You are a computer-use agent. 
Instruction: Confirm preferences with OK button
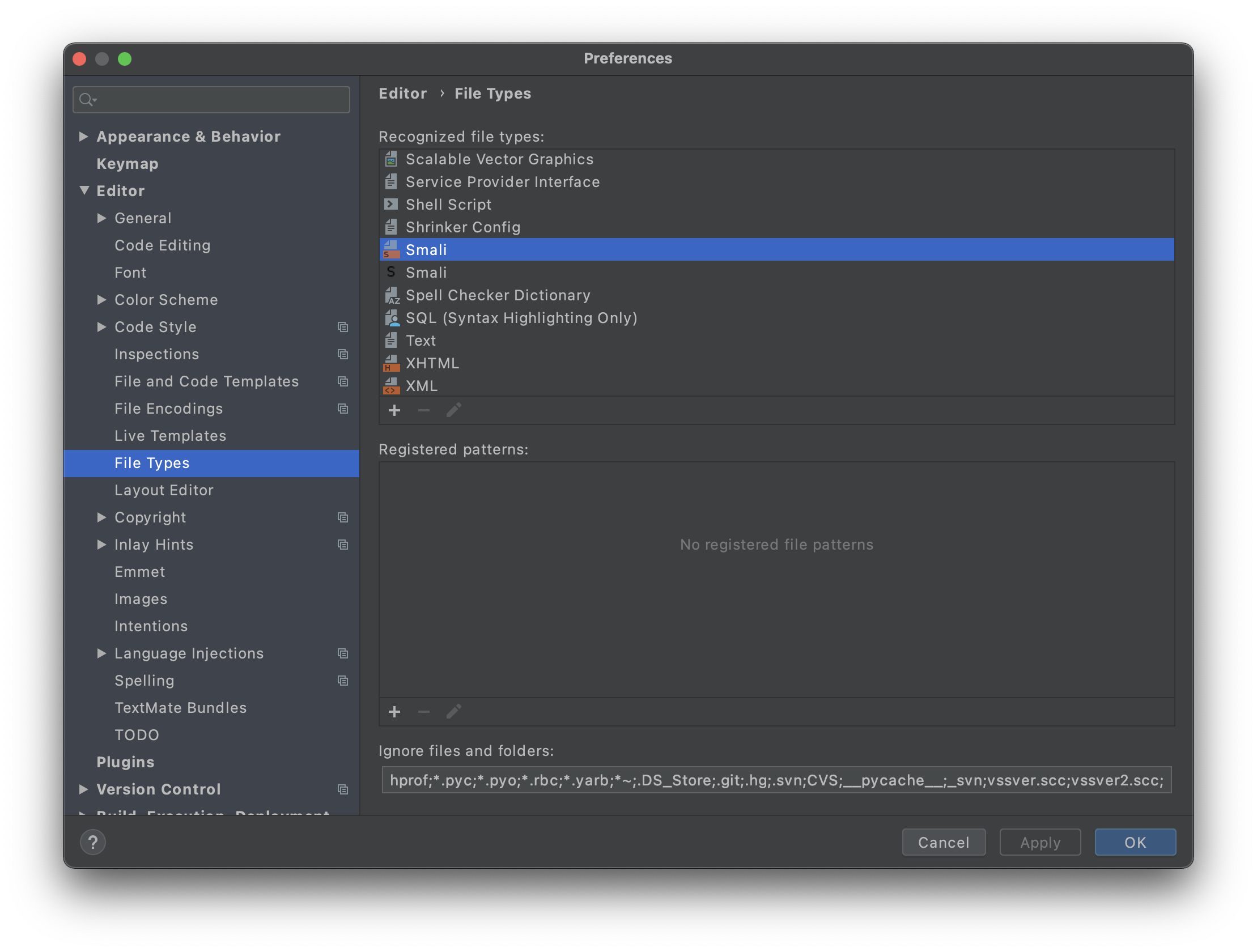[x=1135, y=842]
